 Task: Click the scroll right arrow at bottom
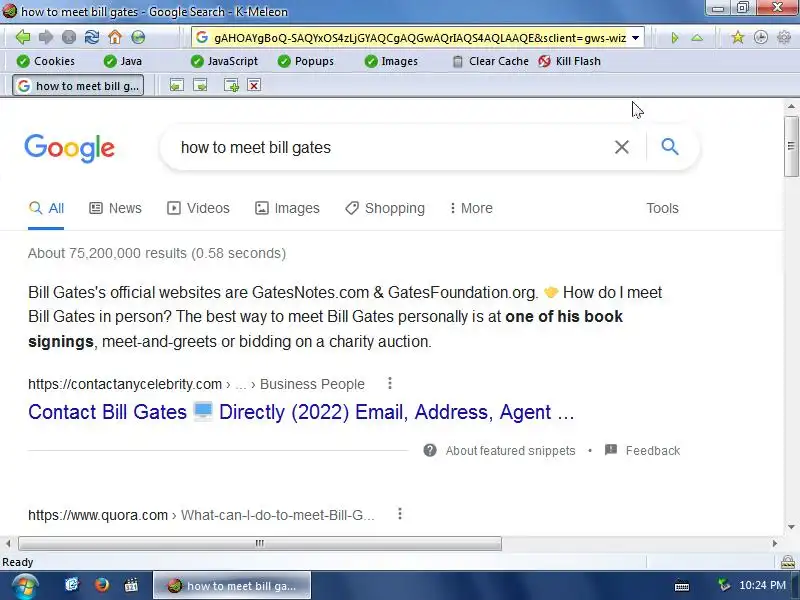774,543
